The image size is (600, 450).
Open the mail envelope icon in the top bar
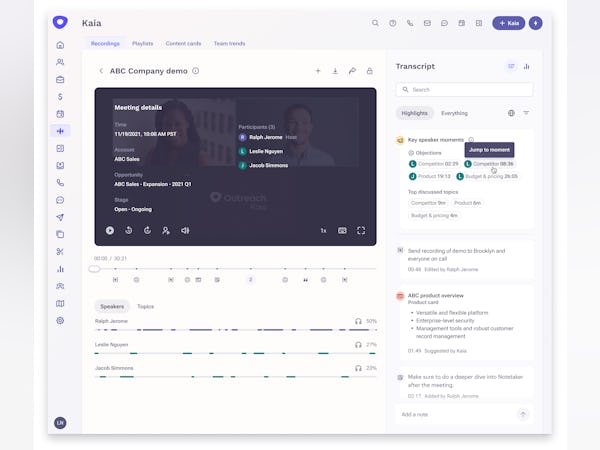pos(427,23)
